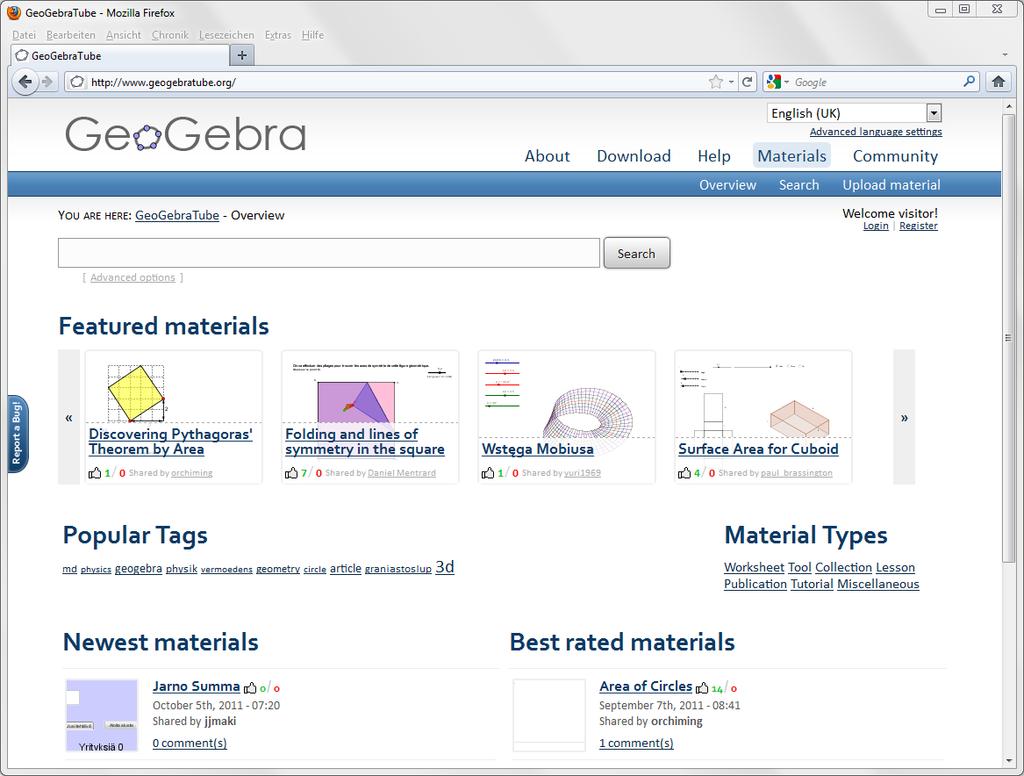Open the Lesezeichen menu
This screenshot has height=776, width=1024.
click(x=227, y=35)
